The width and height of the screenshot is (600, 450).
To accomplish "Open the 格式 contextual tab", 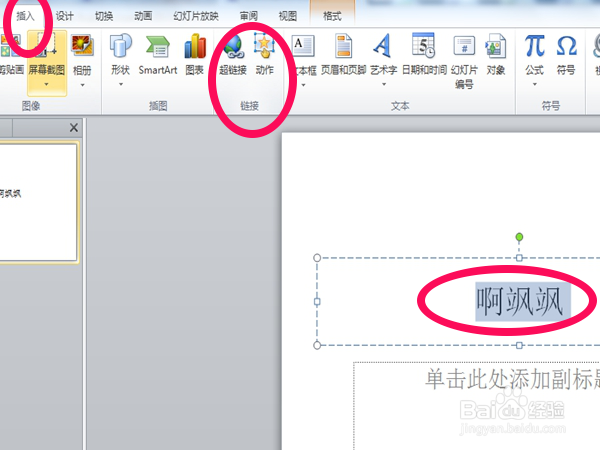I will pyautogui.click(x=332, y=16).
